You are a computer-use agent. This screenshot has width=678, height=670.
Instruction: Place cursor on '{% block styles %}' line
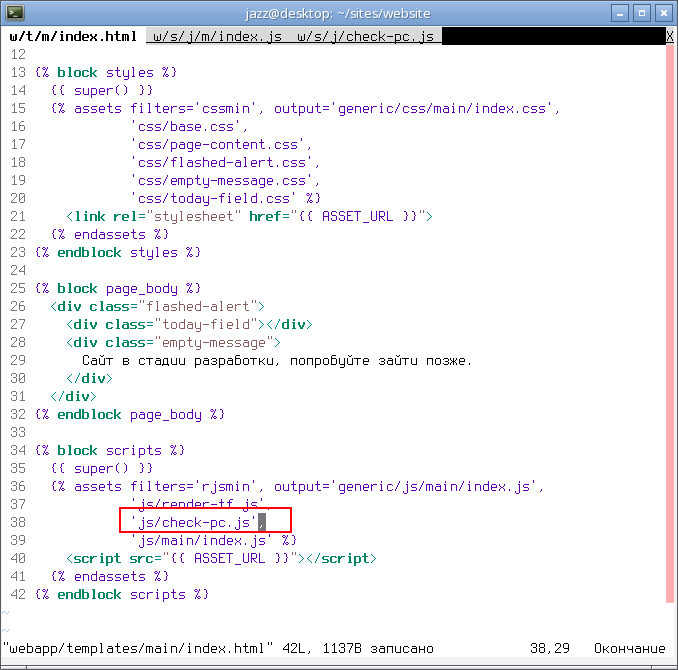106,72
